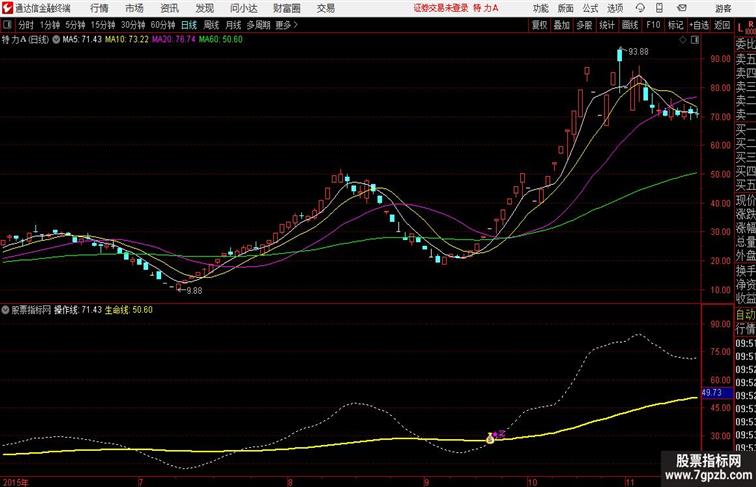Click the 证券交易未登录 login link

click(441, 8)
